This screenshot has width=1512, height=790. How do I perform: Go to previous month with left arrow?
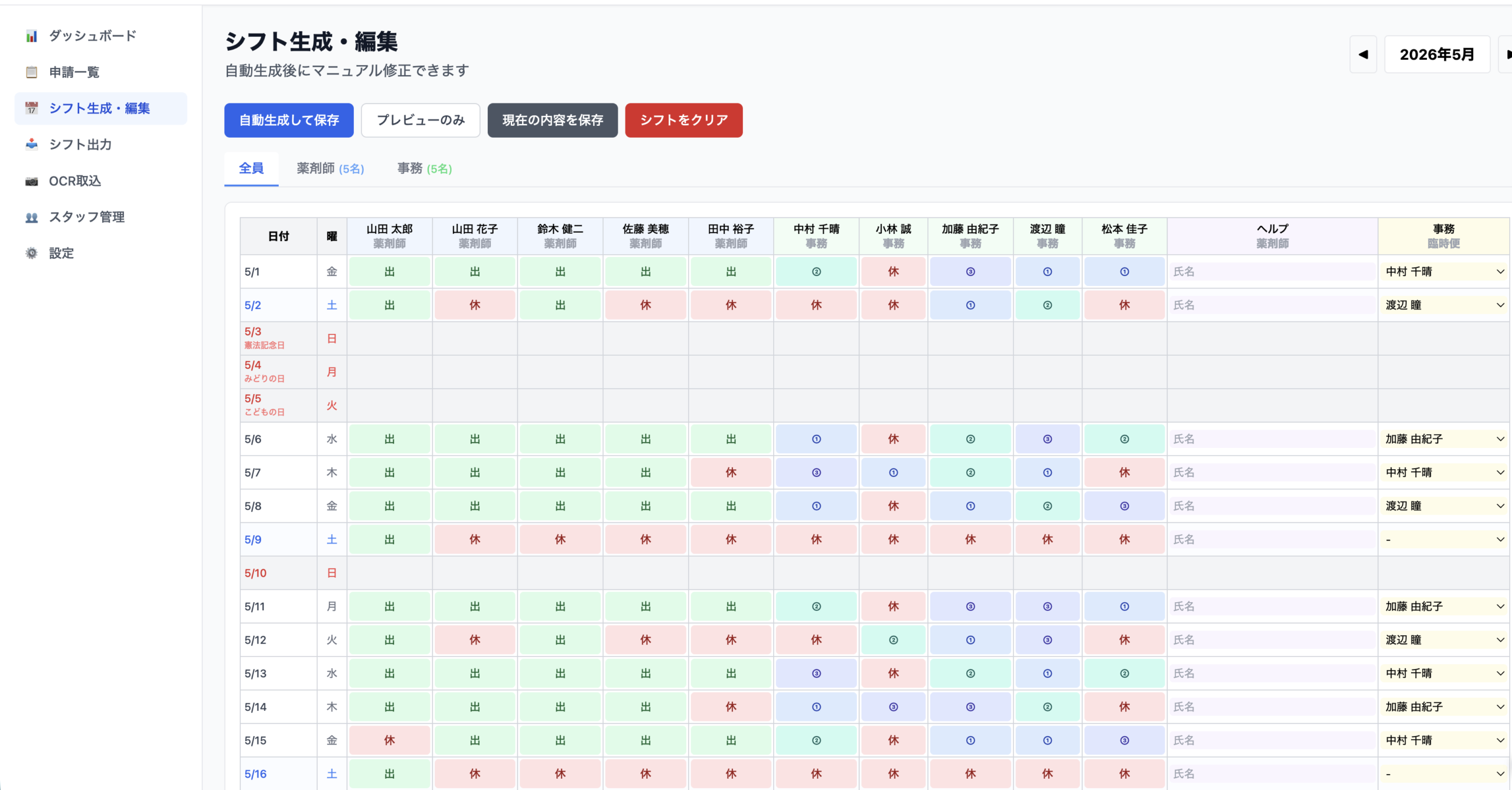click(x=1363, y=54)
